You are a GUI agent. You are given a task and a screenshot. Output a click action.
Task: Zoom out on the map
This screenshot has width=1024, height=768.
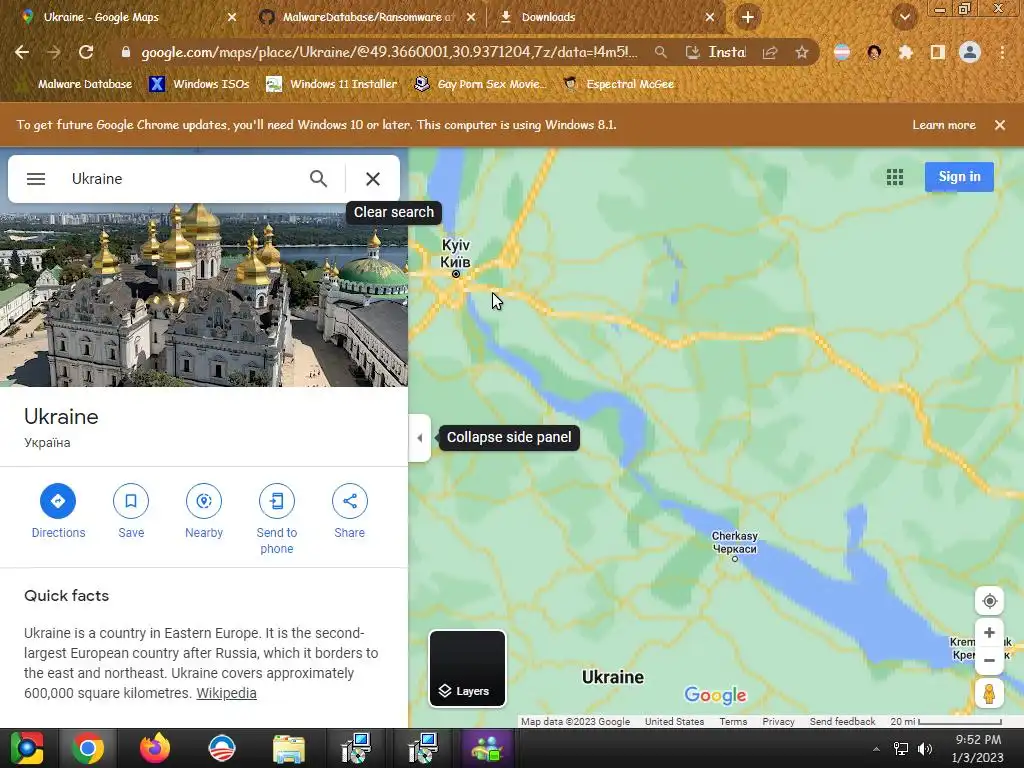click(989, 660)
